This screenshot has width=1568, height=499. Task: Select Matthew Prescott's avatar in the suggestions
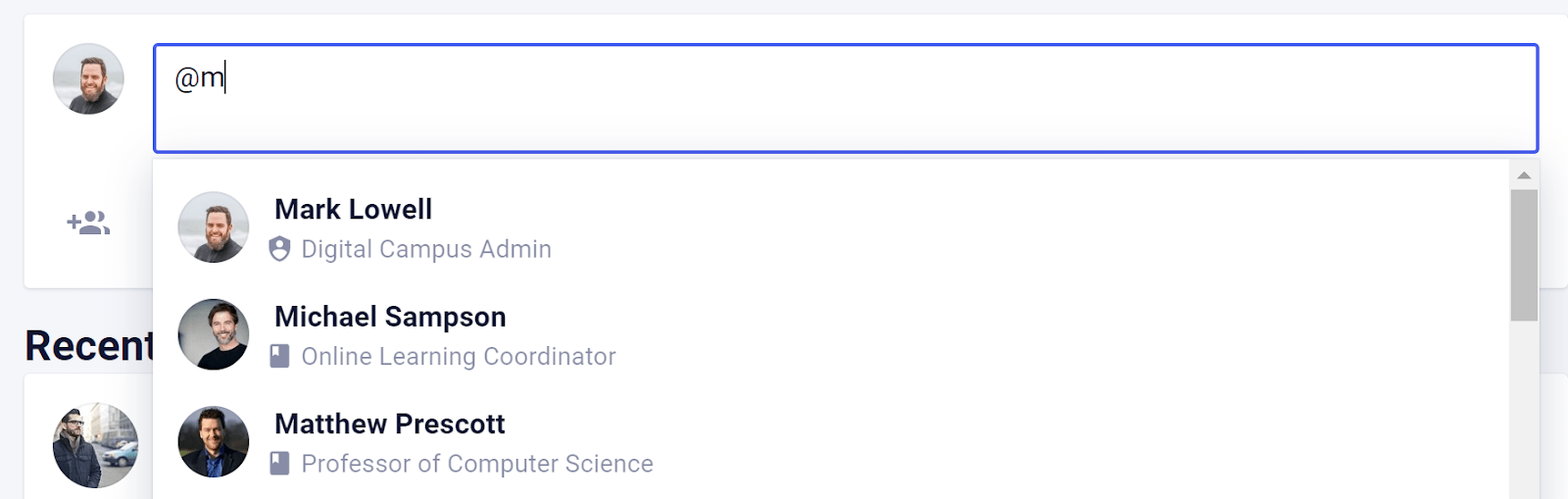point(213,442)
